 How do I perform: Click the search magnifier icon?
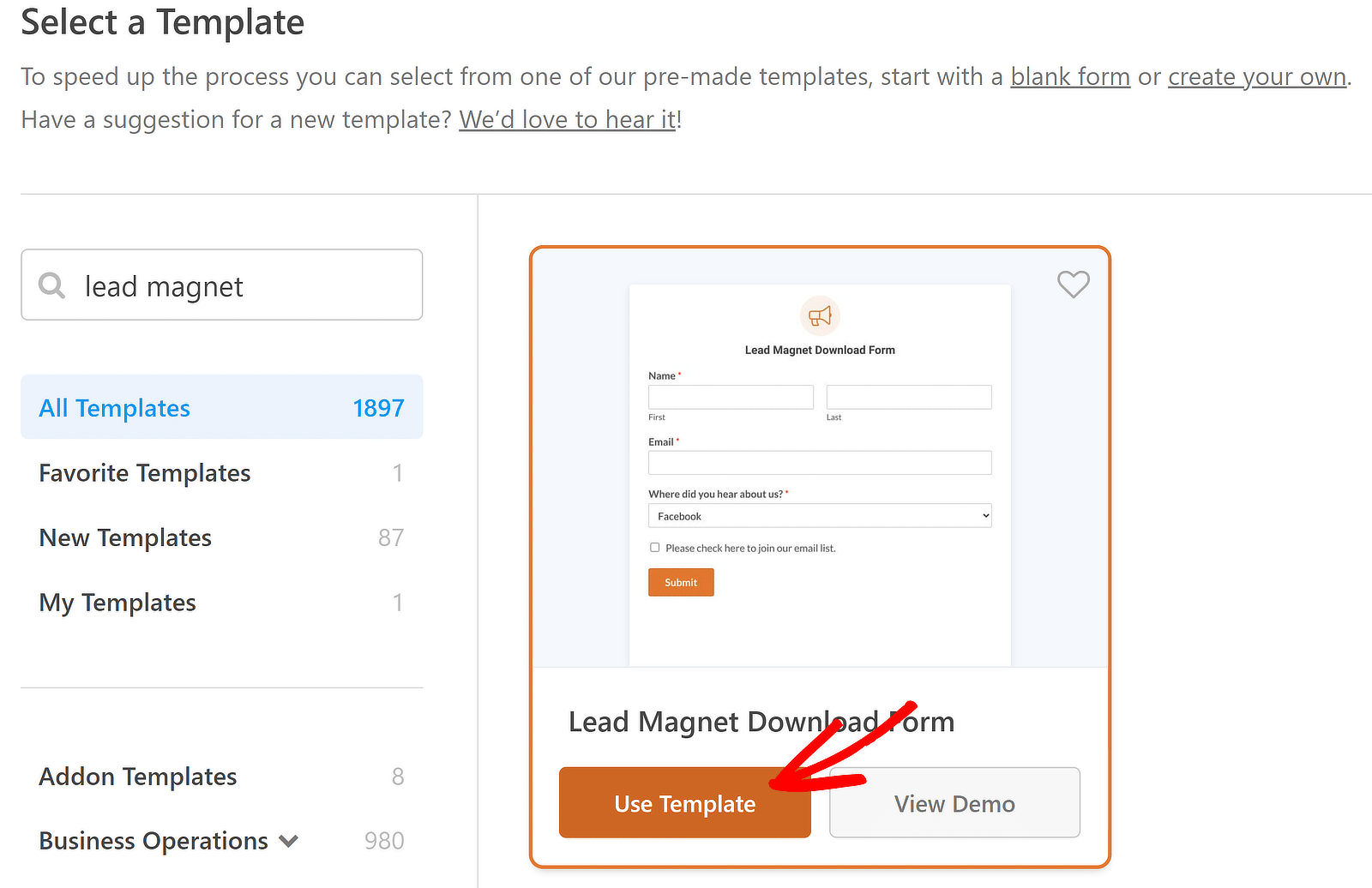click(x=51, y=285)
